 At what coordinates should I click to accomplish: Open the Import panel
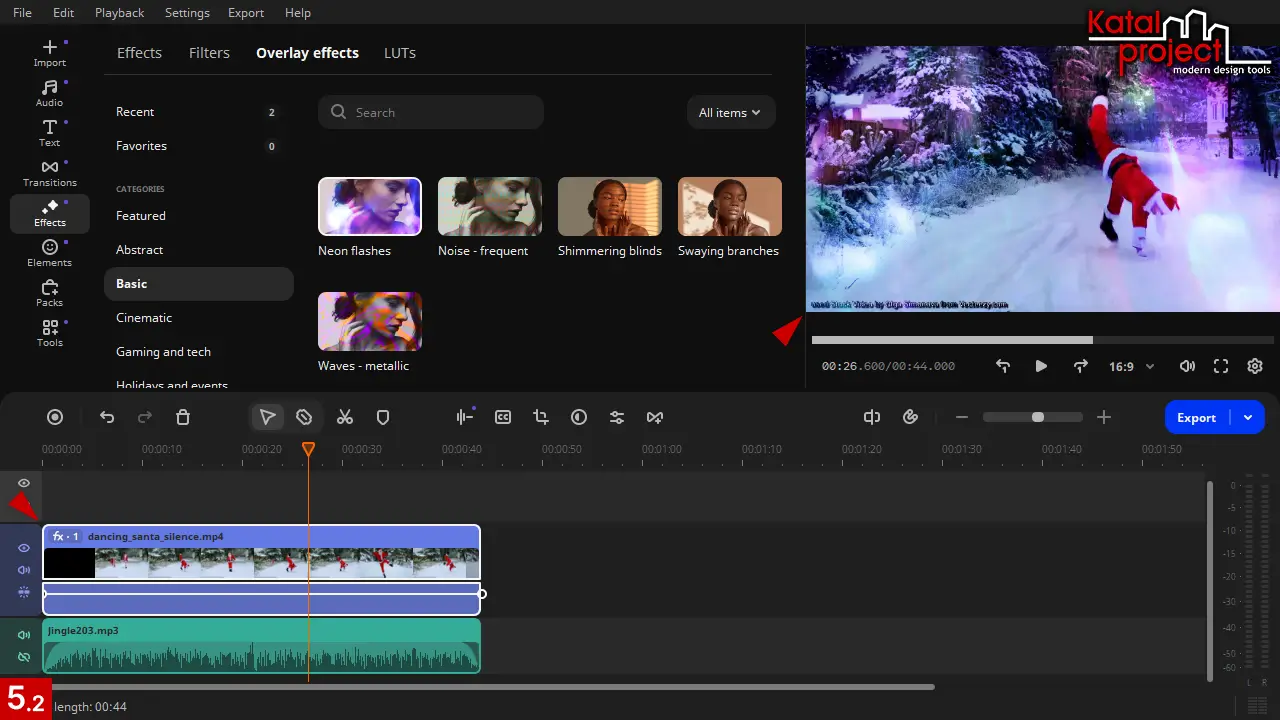tap(49, 53)
